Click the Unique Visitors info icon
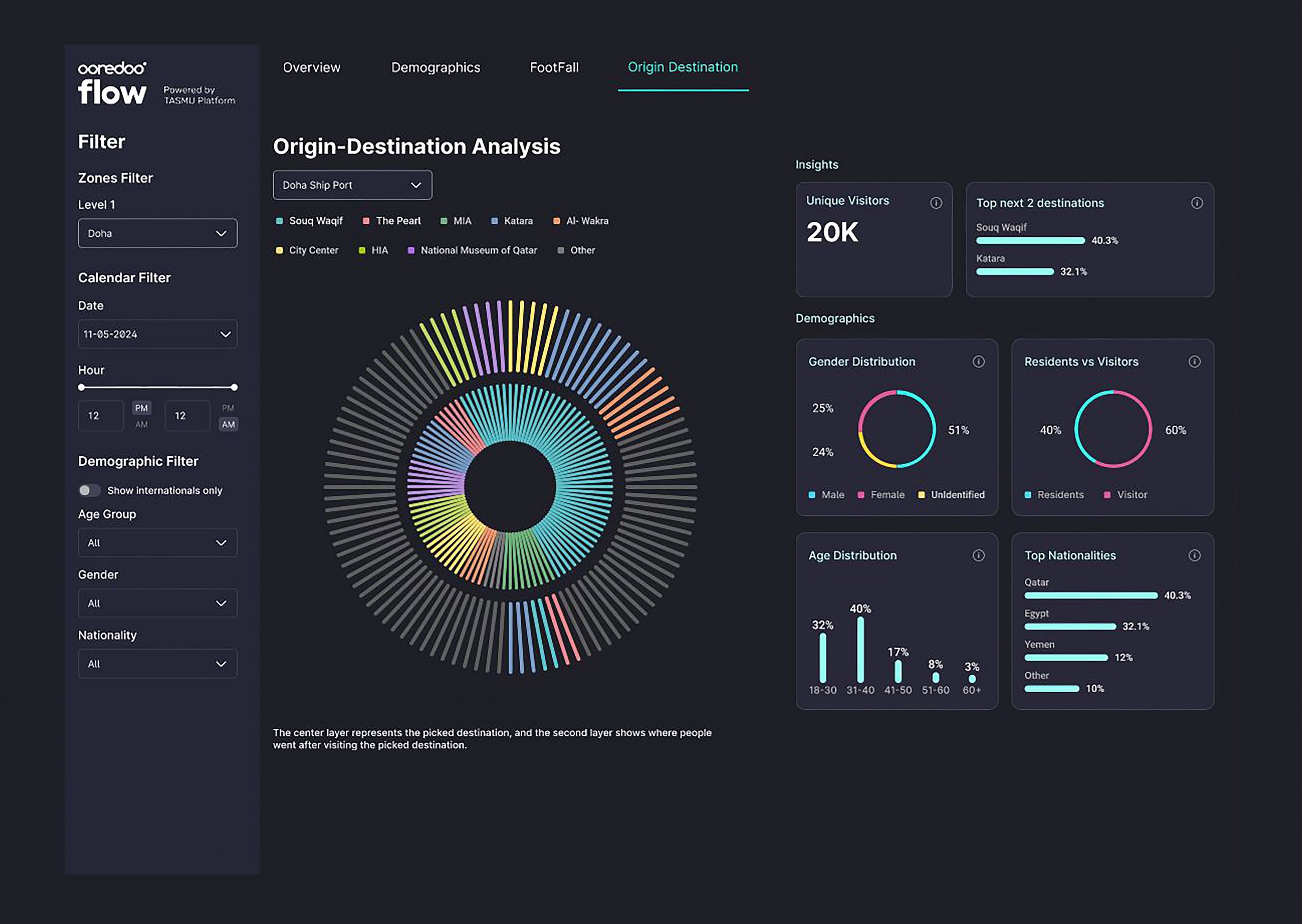The height and width of the screenshot is (924, 1302). click(x=936, y=202)
